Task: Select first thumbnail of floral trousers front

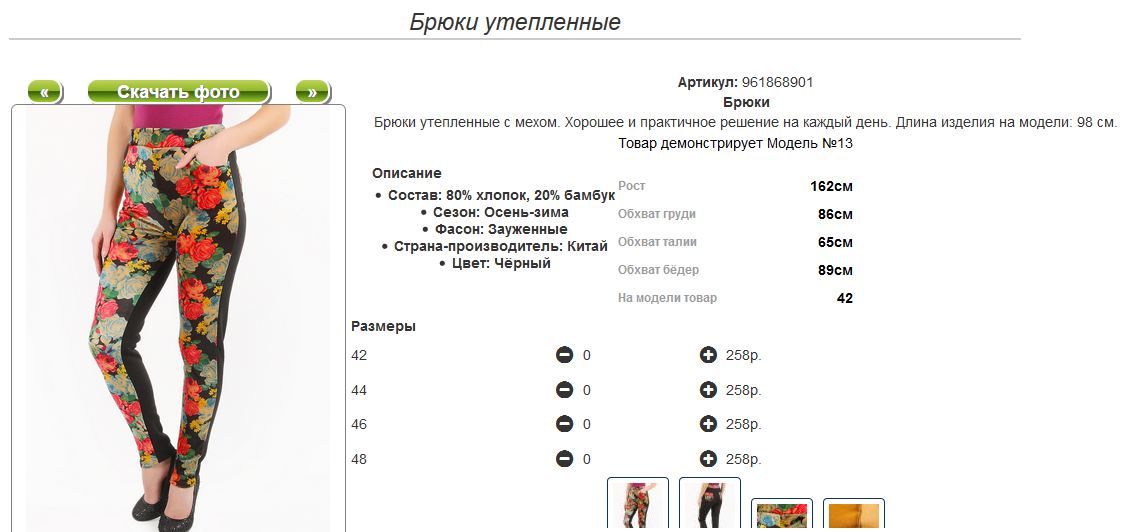Action: click(638, 505)
